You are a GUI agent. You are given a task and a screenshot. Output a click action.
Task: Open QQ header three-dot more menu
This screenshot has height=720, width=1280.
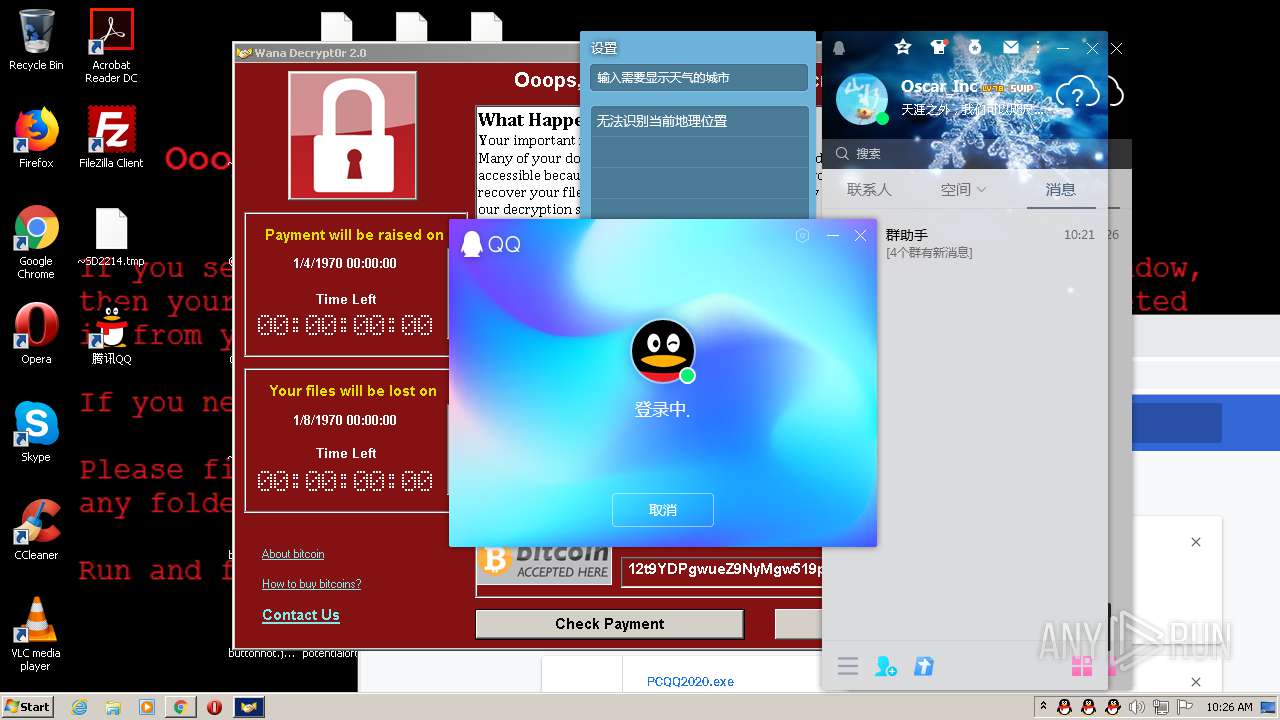point(1037,47)
